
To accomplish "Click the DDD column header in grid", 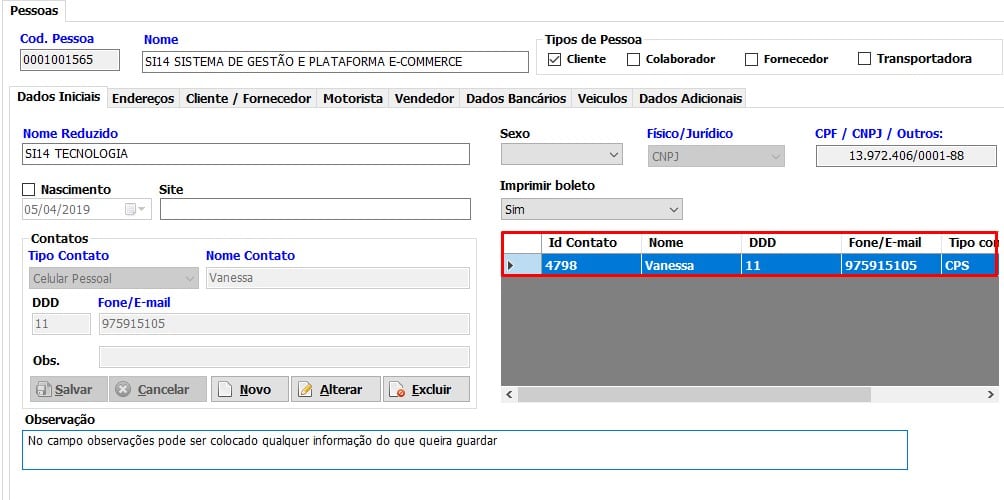I will pyautogui.click(x=791, y=243).
